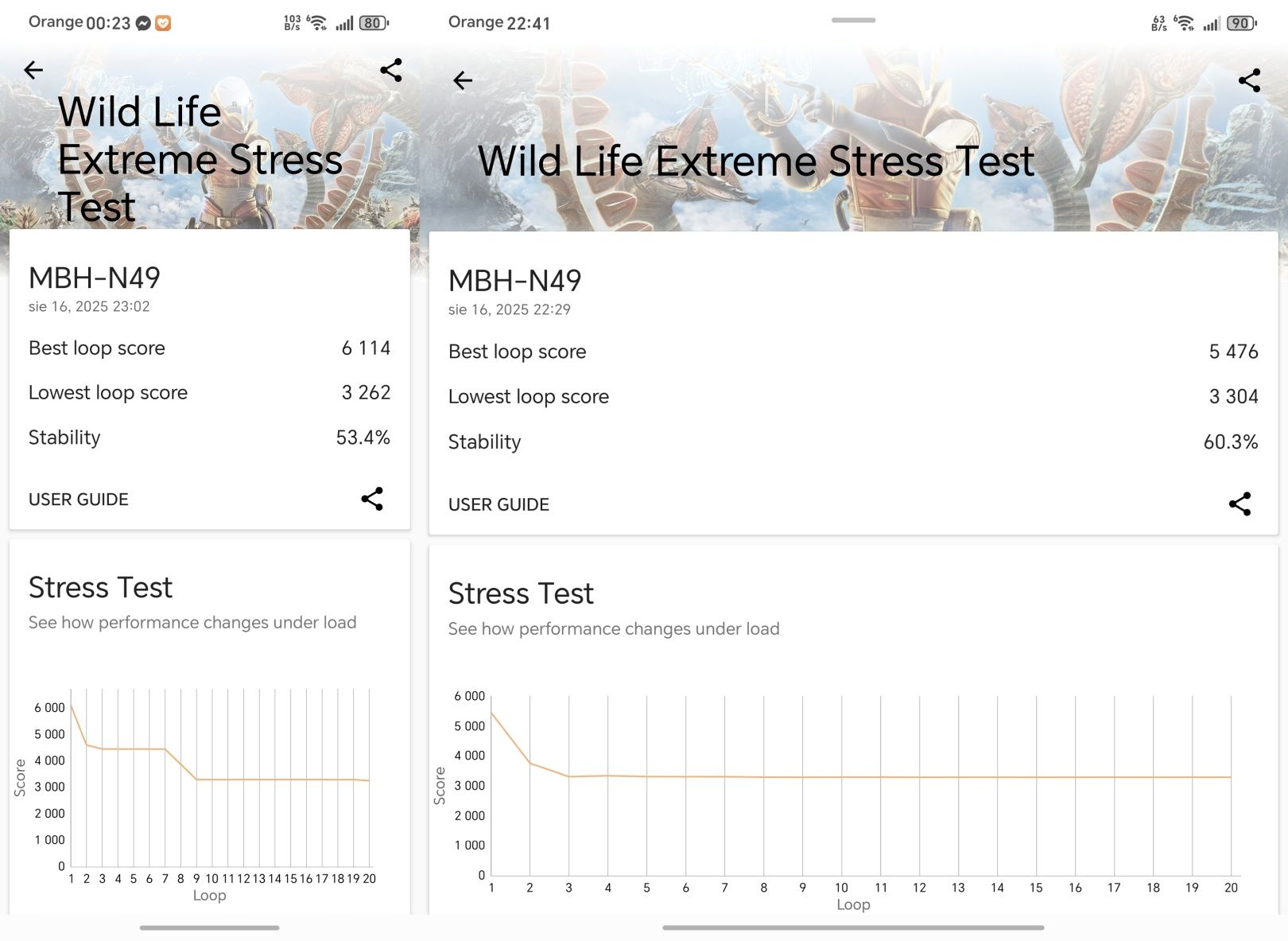Tap the drag handle pill beside the 22:41 clock
Screen dimensions: 1288x941
[853, 20]
